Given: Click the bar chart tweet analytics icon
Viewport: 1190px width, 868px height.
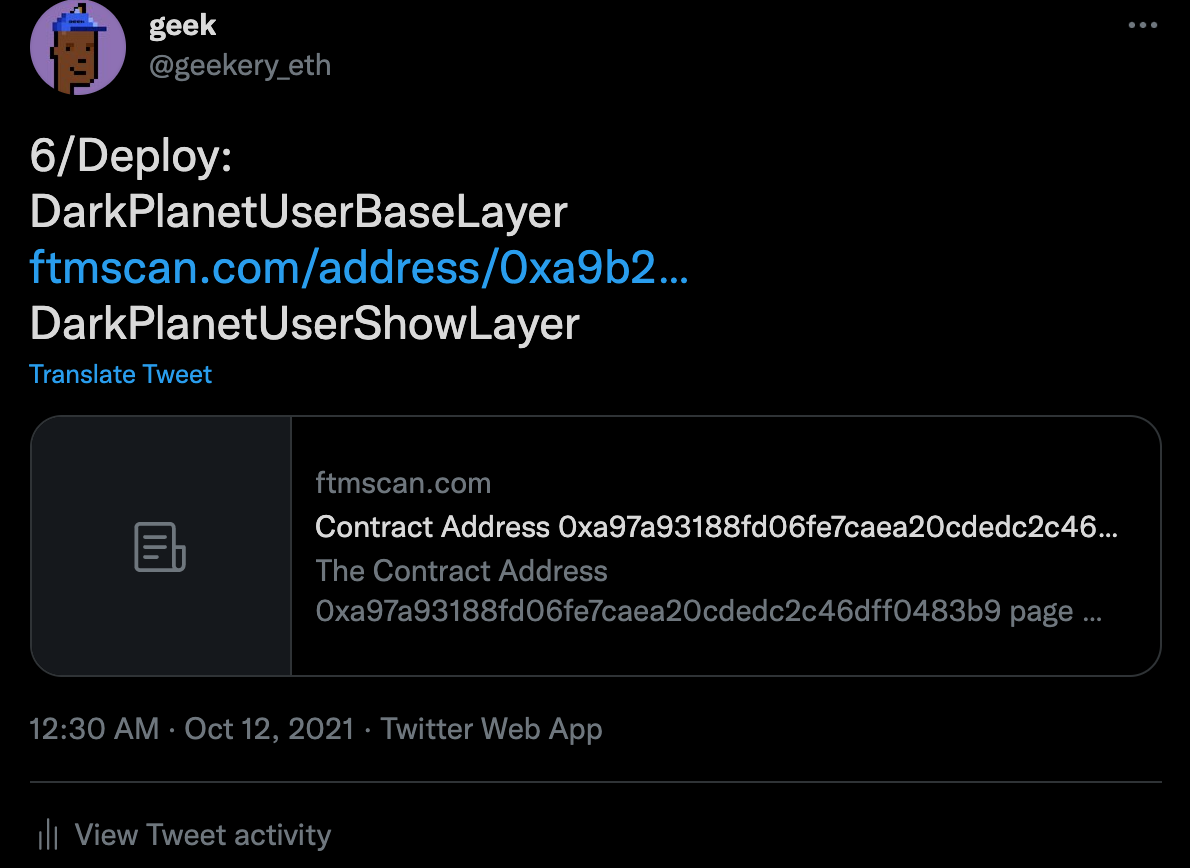Looking at the screenshot, I should [x=48, y=835].
